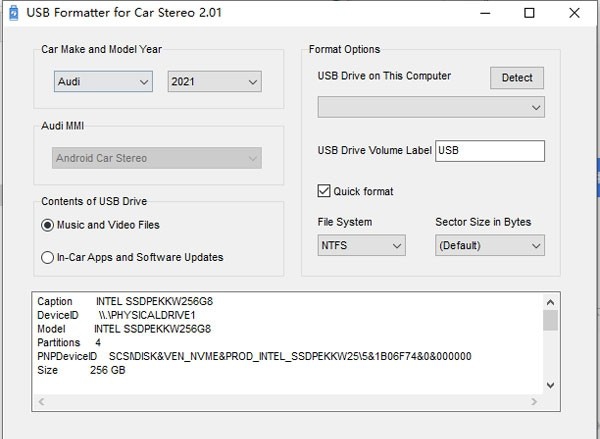The width and height of the screenshot is (600, 439).
Task: Click the Partitions value 4
Action: point(98,343)
